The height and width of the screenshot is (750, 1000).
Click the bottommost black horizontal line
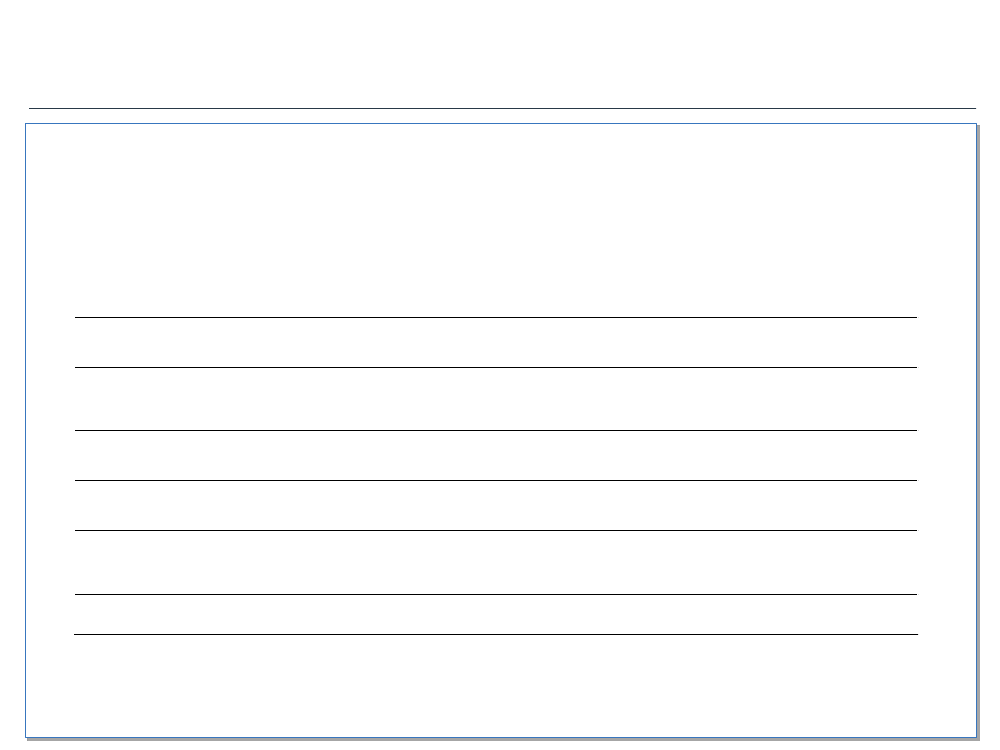click(496, 635)
